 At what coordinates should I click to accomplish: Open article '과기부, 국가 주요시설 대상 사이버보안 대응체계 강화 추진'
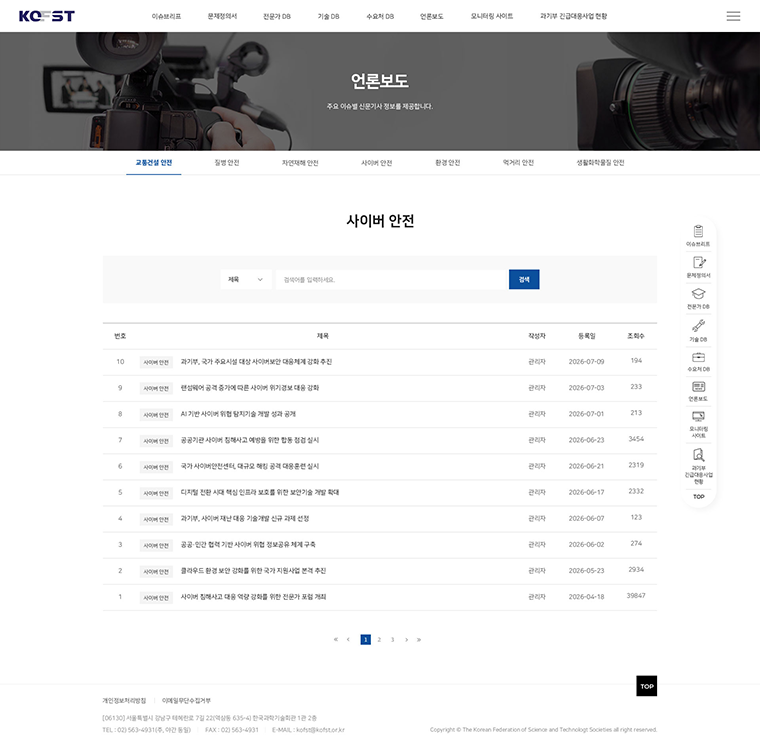tap(256, 362)
